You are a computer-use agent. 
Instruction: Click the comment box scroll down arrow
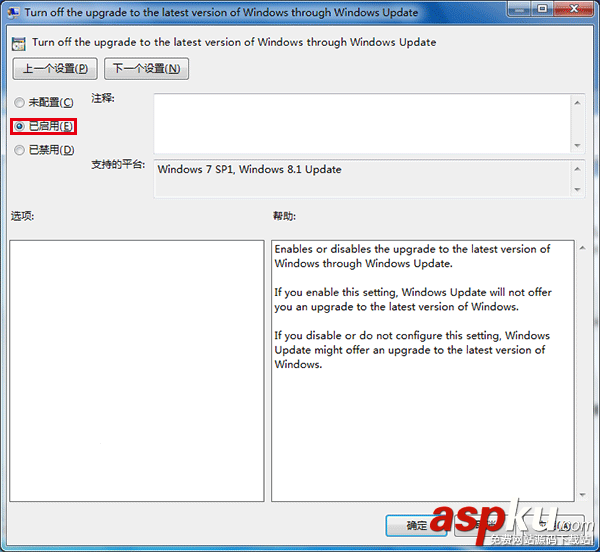(577, 145)
